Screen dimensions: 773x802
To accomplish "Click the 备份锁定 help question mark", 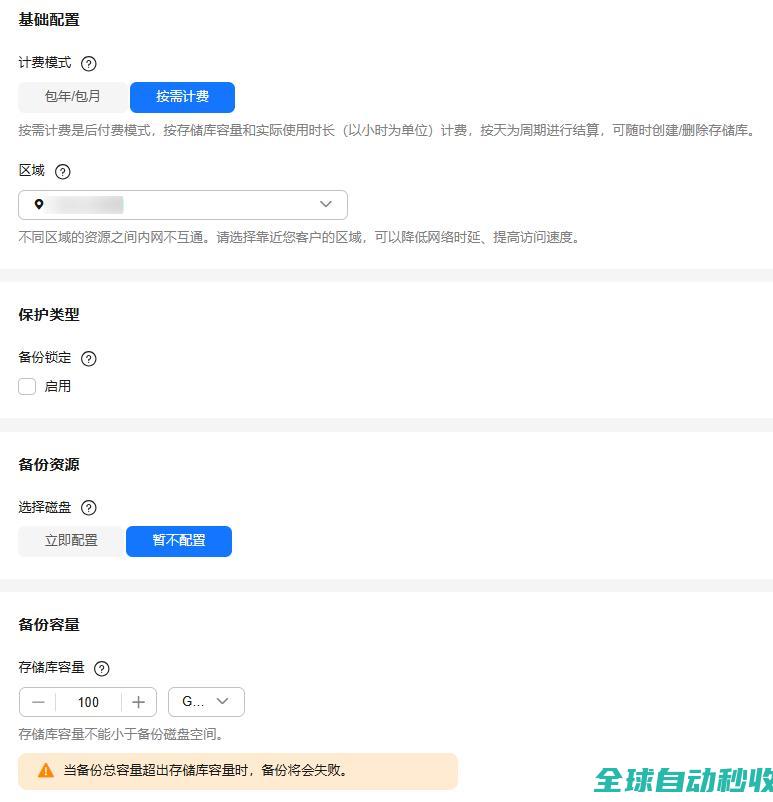I will coord(88,359).
